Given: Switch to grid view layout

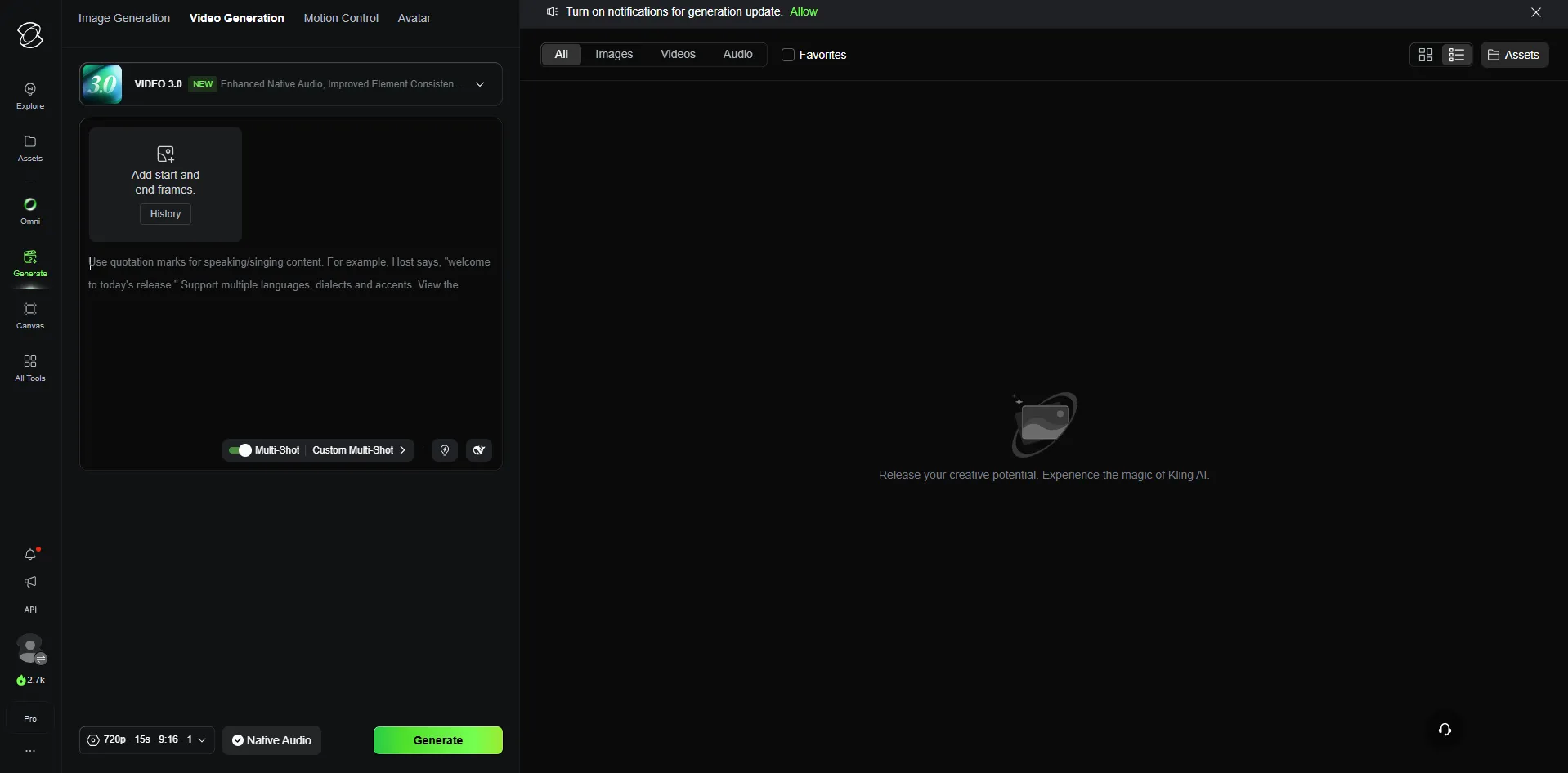Looking at the screenshot, I should click(1425, 55).
